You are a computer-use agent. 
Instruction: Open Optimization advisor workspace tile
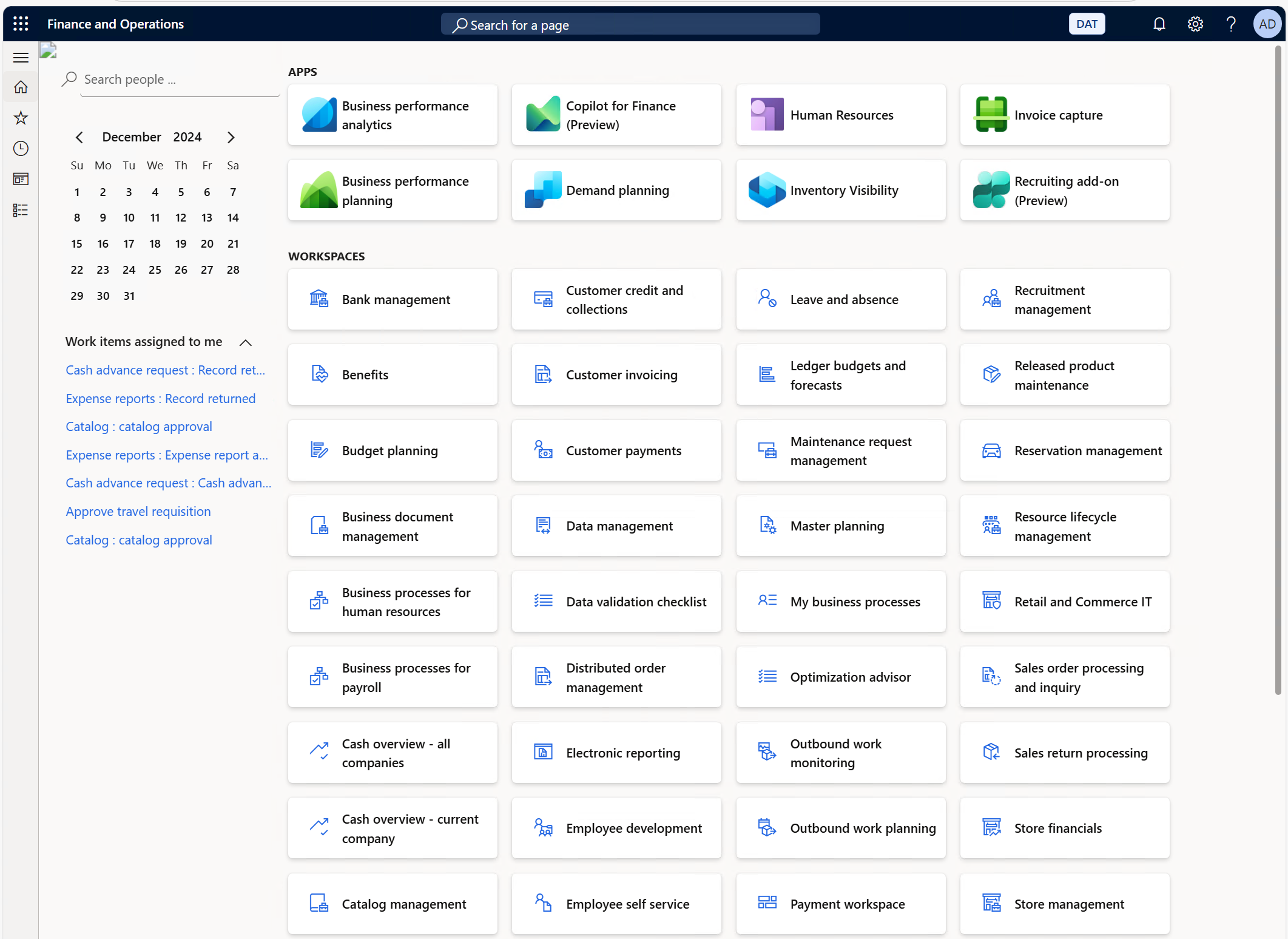841,677
